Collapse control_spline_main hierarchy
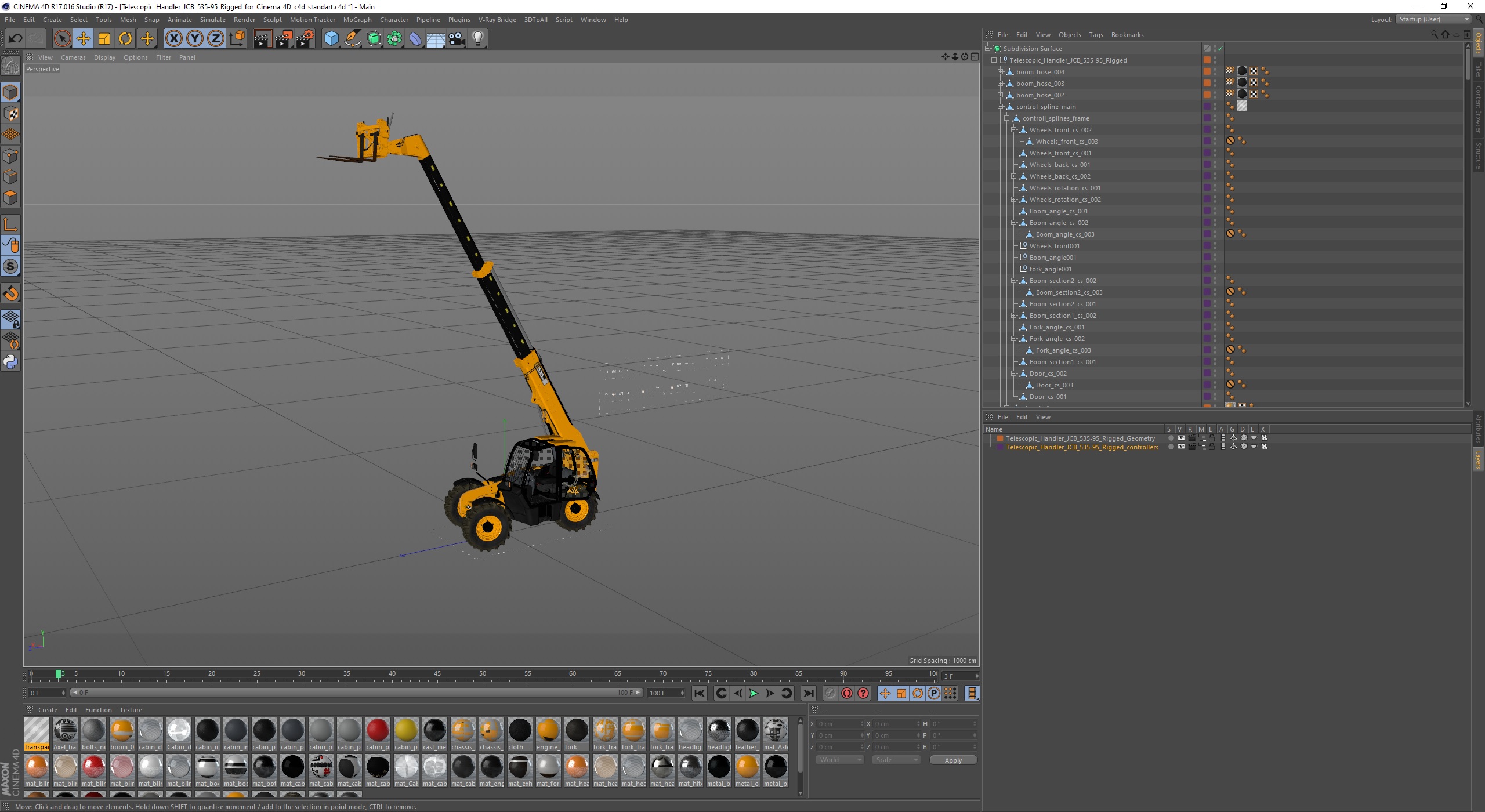Screen dimensions: 1485x812 click(1000, 107)
